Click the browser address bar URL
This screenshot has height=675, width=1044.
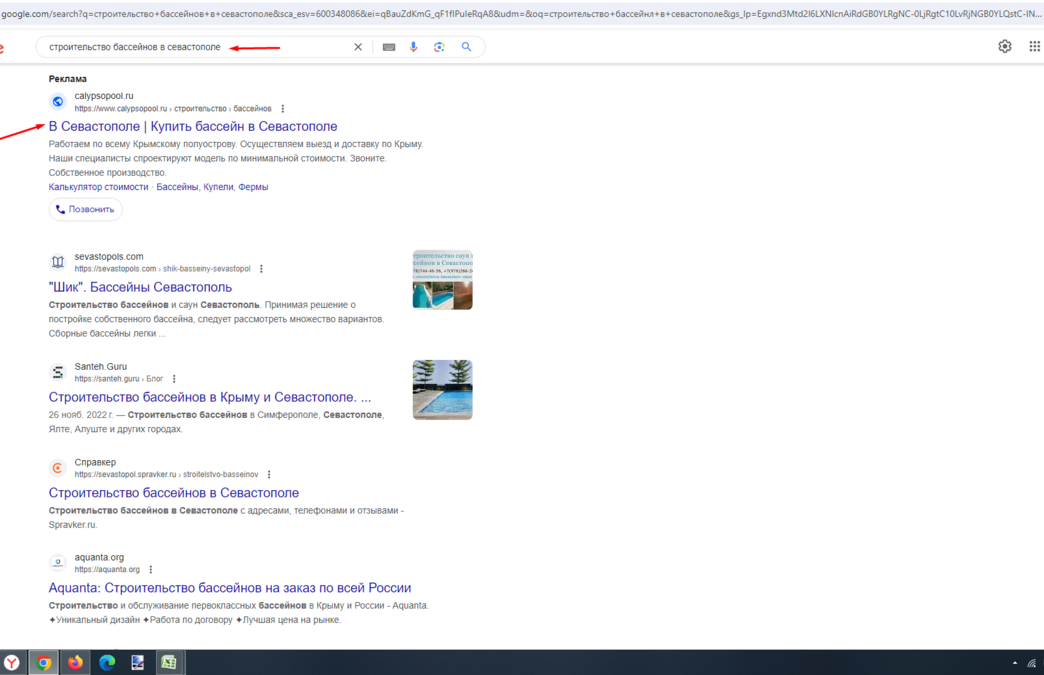(x=522, y=13)
